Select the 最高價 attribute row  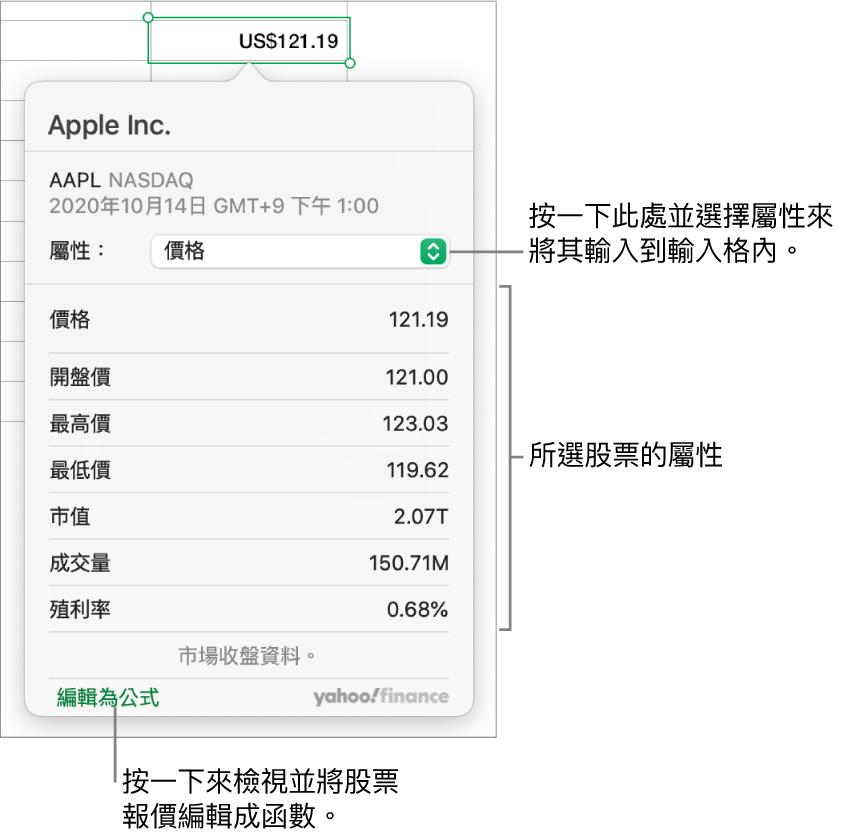pyautogui.click(x=249, y=424)
